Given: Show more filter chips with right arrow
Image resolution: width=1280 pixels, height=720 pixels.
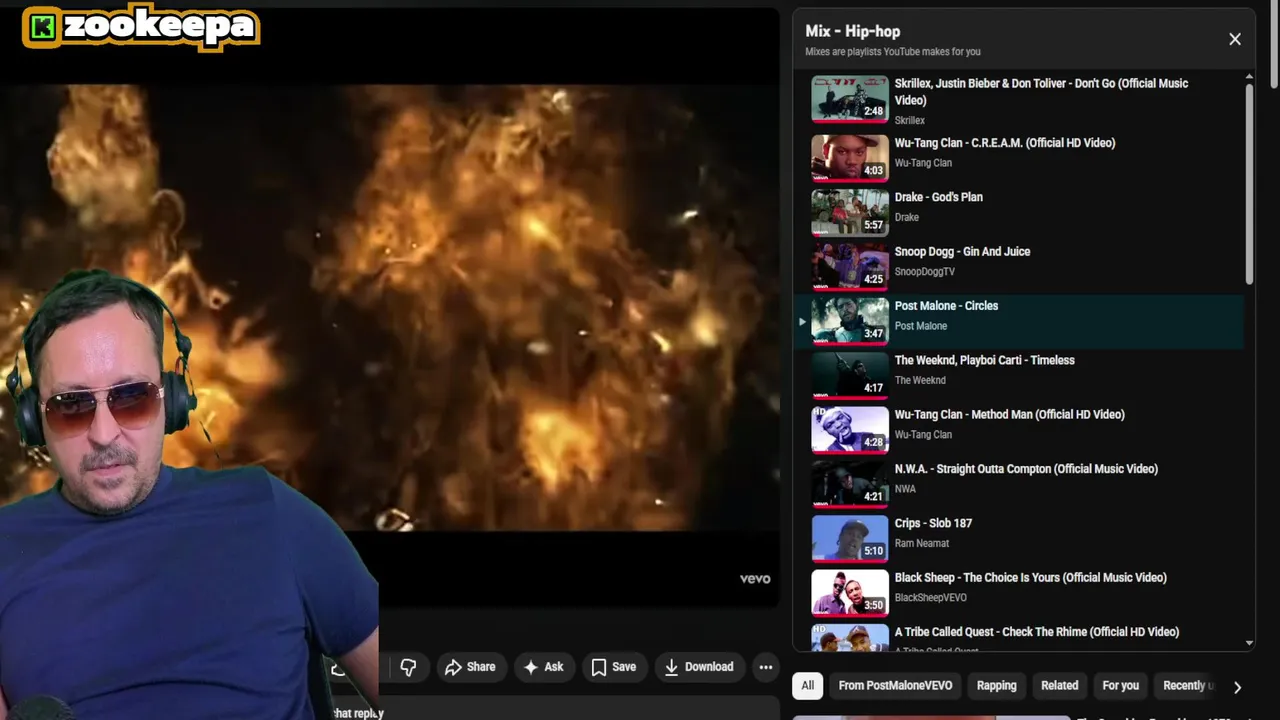Looking at the screenshot, I should coord(1237,687).
